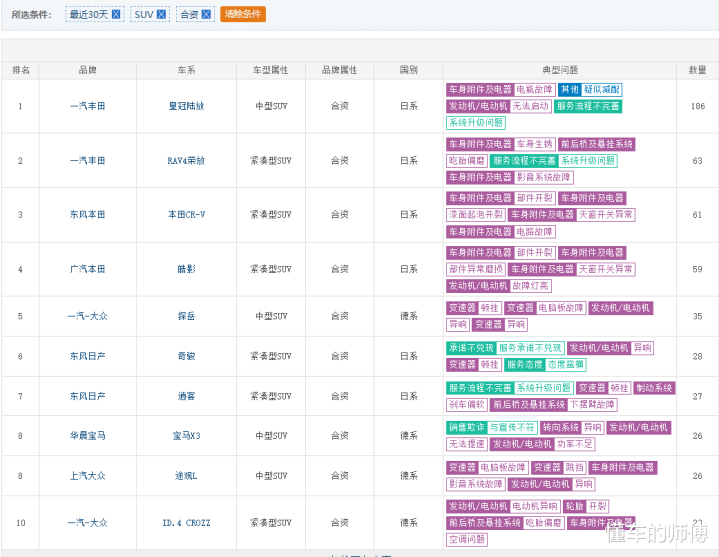Image resolution: width=719 pixels, height=557 pixels.
Task: Click the 德系 cell in 宝马X3 row
Action: 409,436
